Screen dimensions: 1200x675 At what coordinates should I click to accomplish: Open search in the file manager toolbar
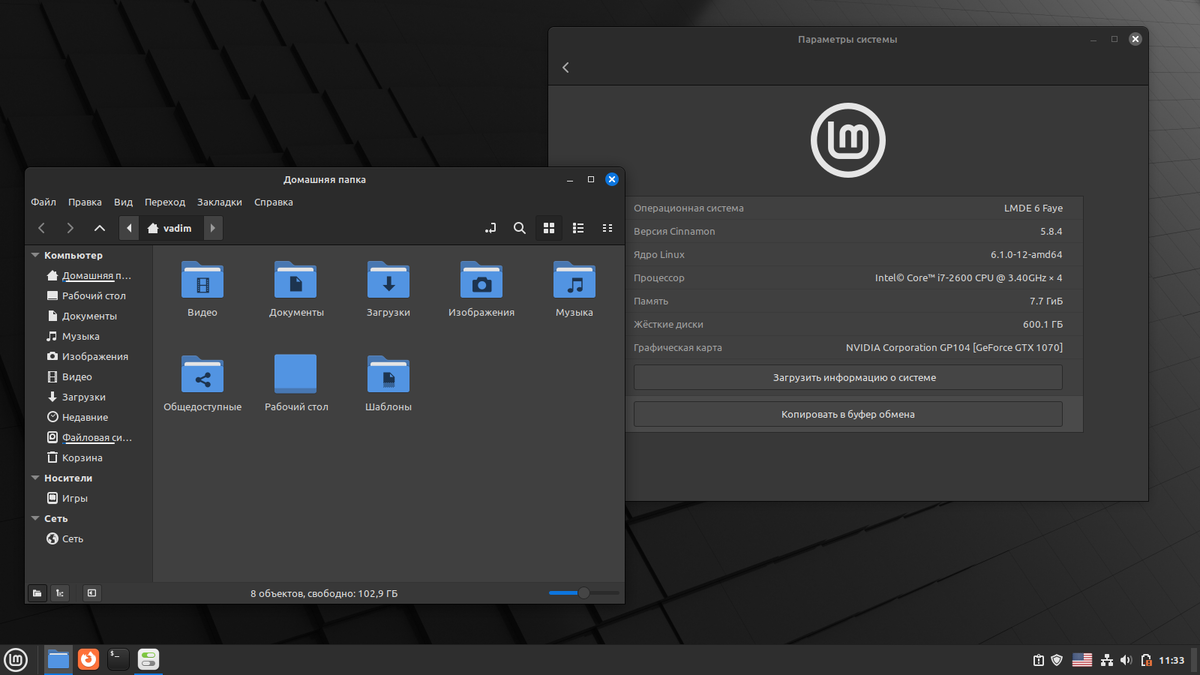[520, 228]
